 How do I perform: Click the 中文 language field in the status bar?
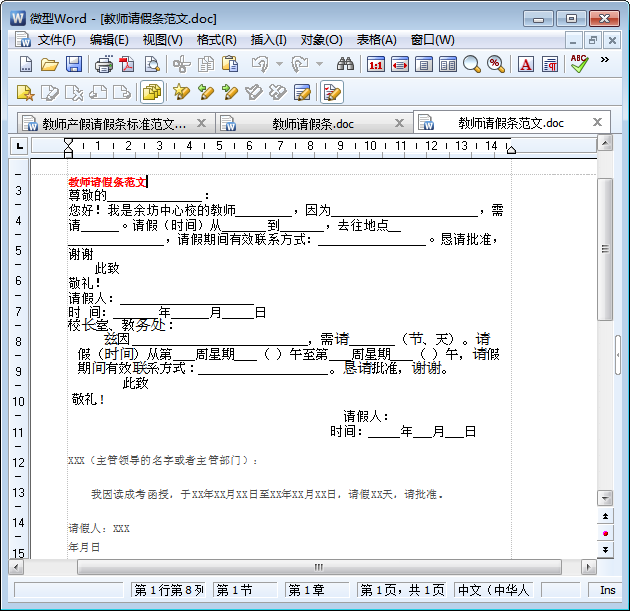tap(493, 590)
